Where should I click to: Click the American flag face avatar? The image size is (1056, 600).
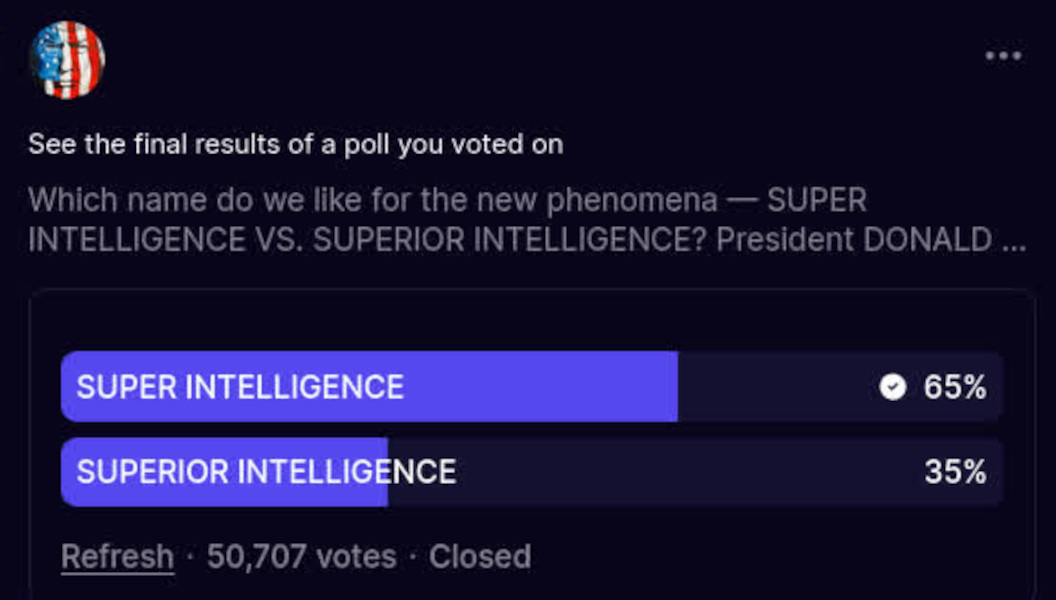67,60
